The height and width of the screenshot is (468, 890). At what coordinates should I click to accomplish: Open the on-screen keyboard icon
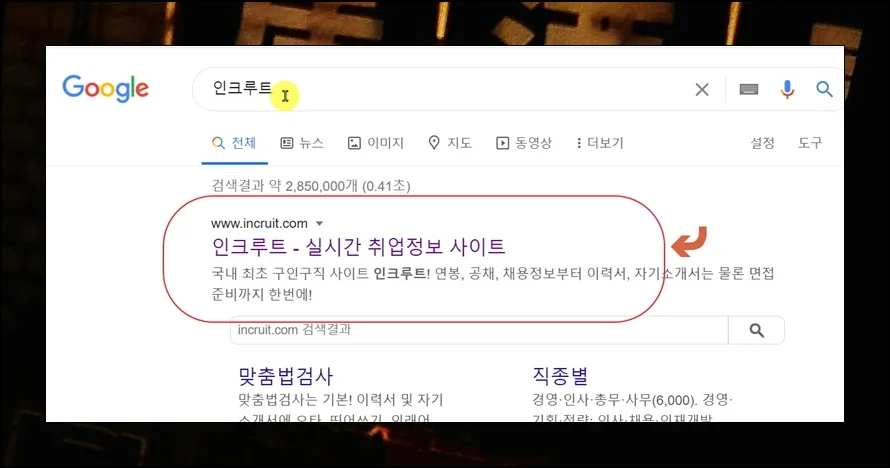pos(749,89)
